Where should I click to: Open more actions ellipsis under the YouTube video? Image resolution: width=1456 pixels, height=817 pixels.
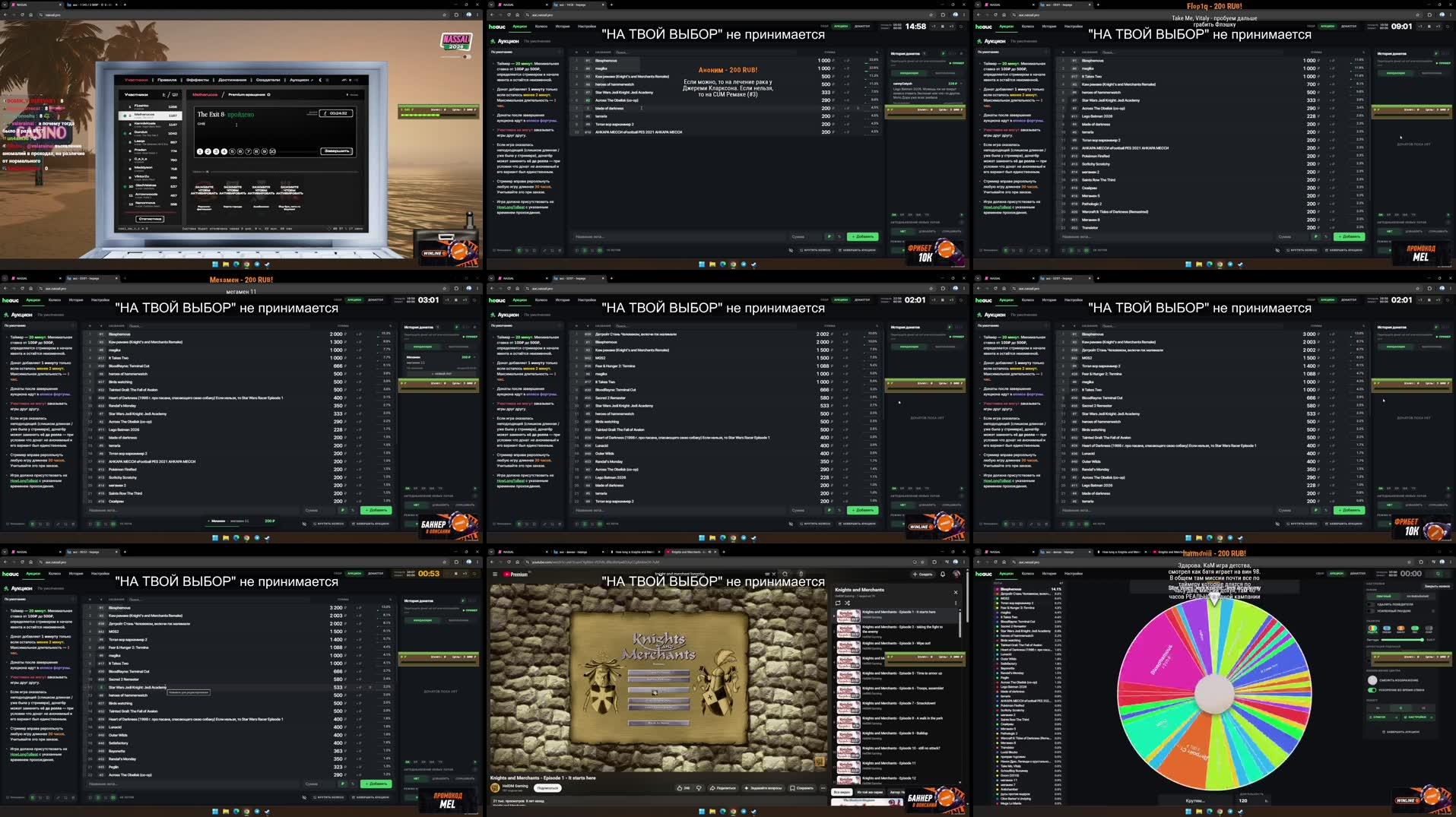(823, 788)
